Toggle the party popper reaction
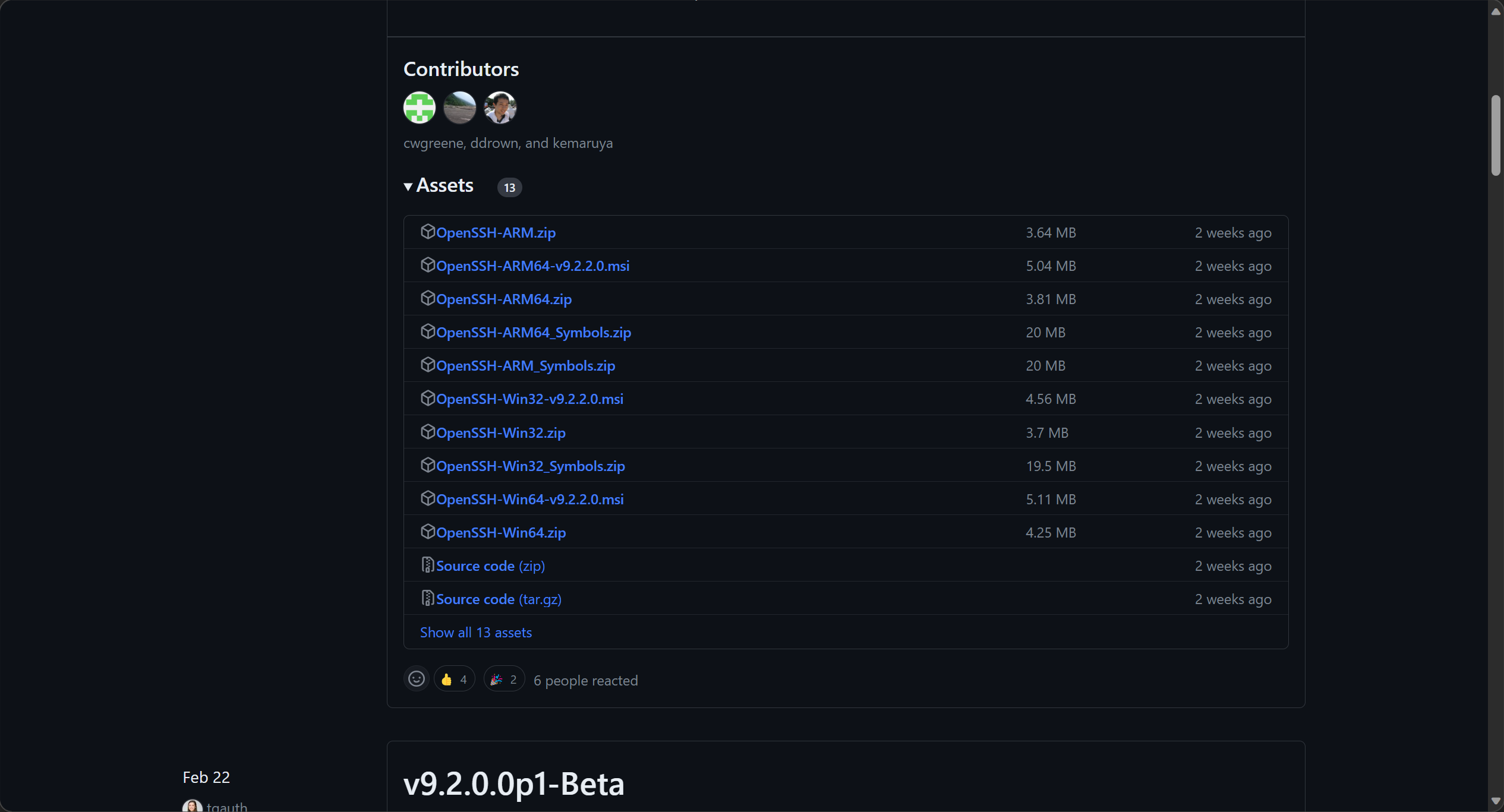The width and height of the screenshot is (1504, 812). tap(503, 679)
